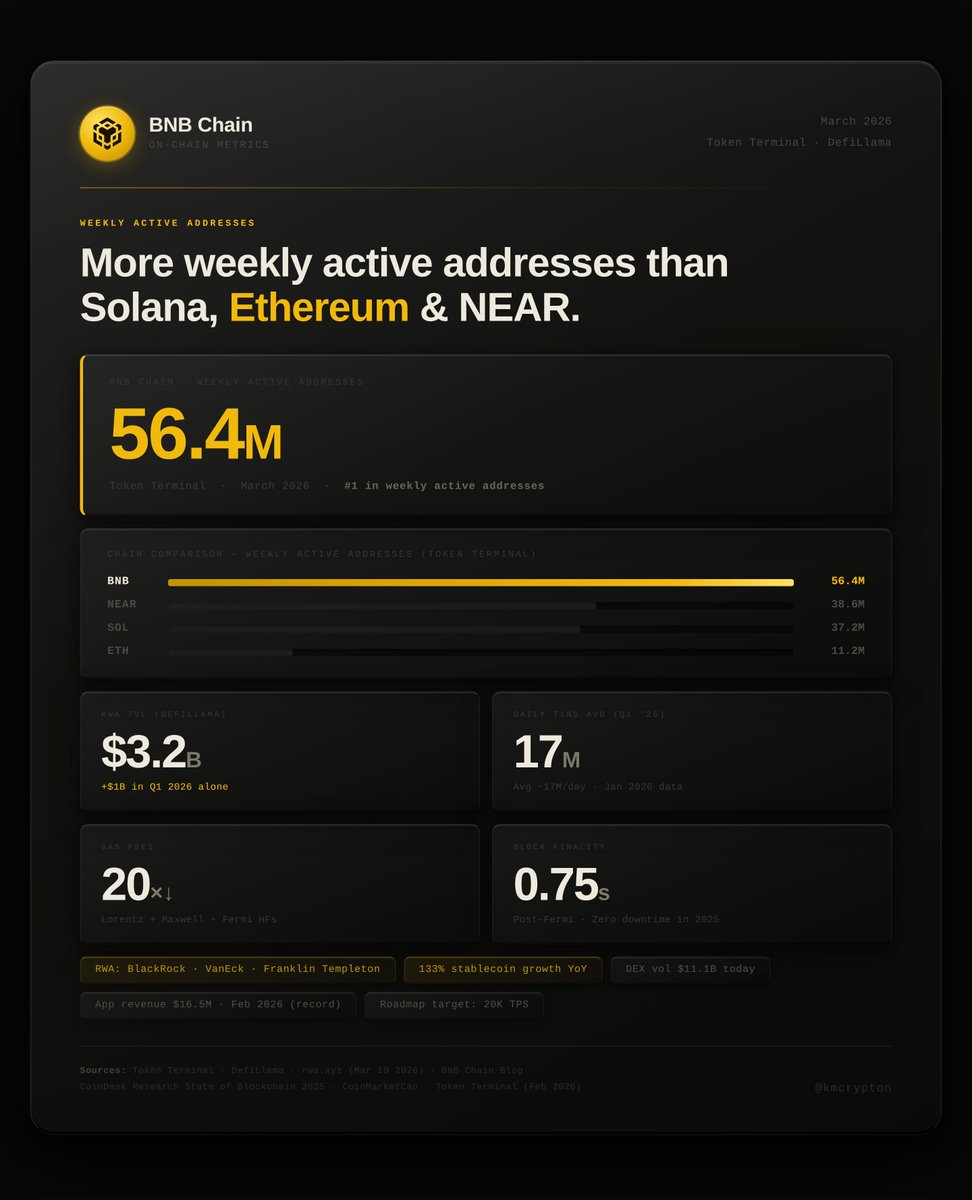This screenshot has width=972, height=1200.
Task: Click the "133% stablecoin growth YoY" tag
Action: pos(503,969)
